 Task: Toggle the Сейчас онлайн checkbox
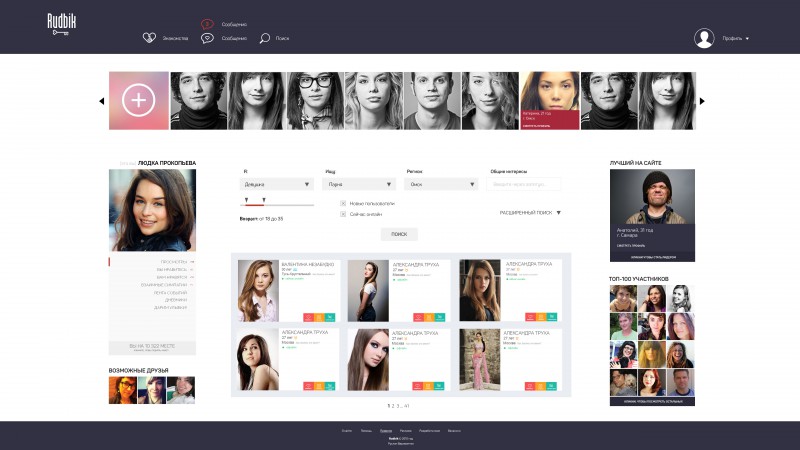click(343, 214)
